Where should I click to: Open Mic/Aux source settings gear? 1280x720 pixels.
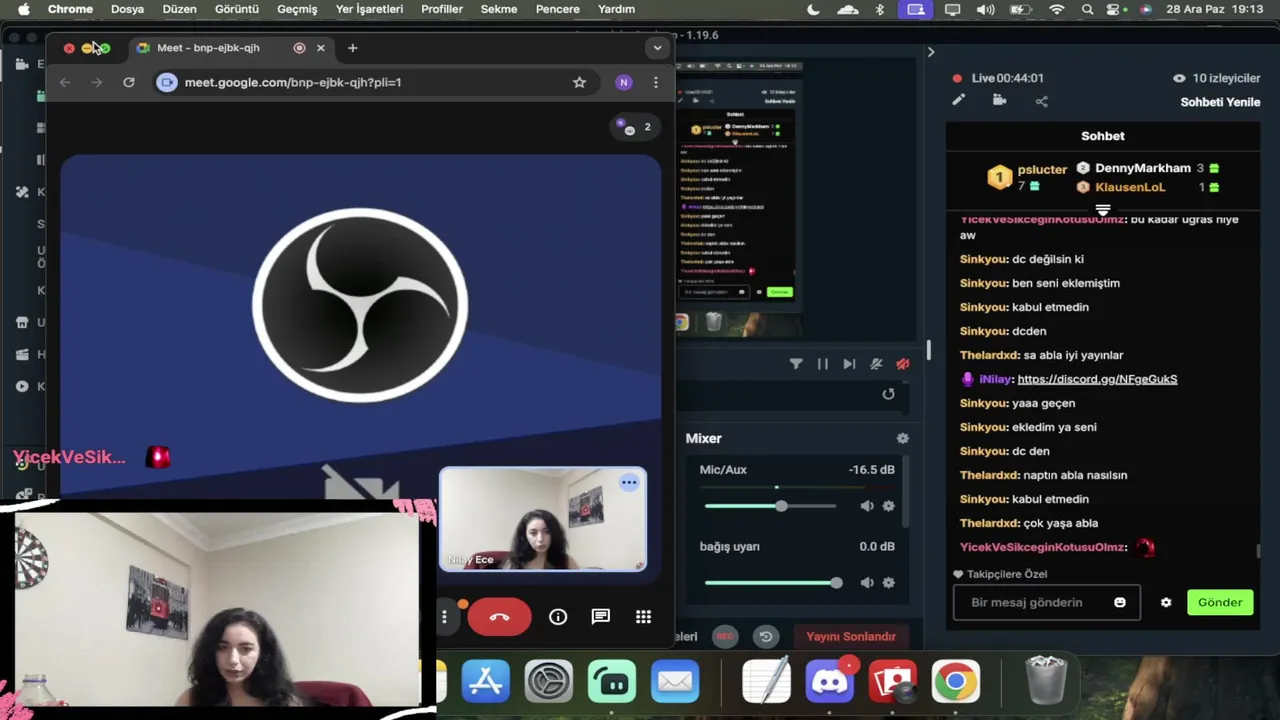888,506
